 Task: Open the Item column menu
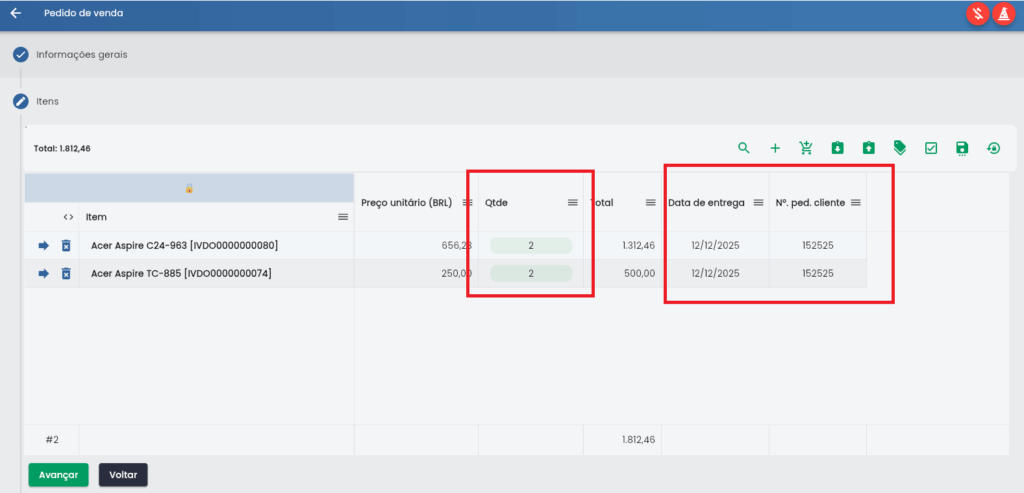click(343, 217)
